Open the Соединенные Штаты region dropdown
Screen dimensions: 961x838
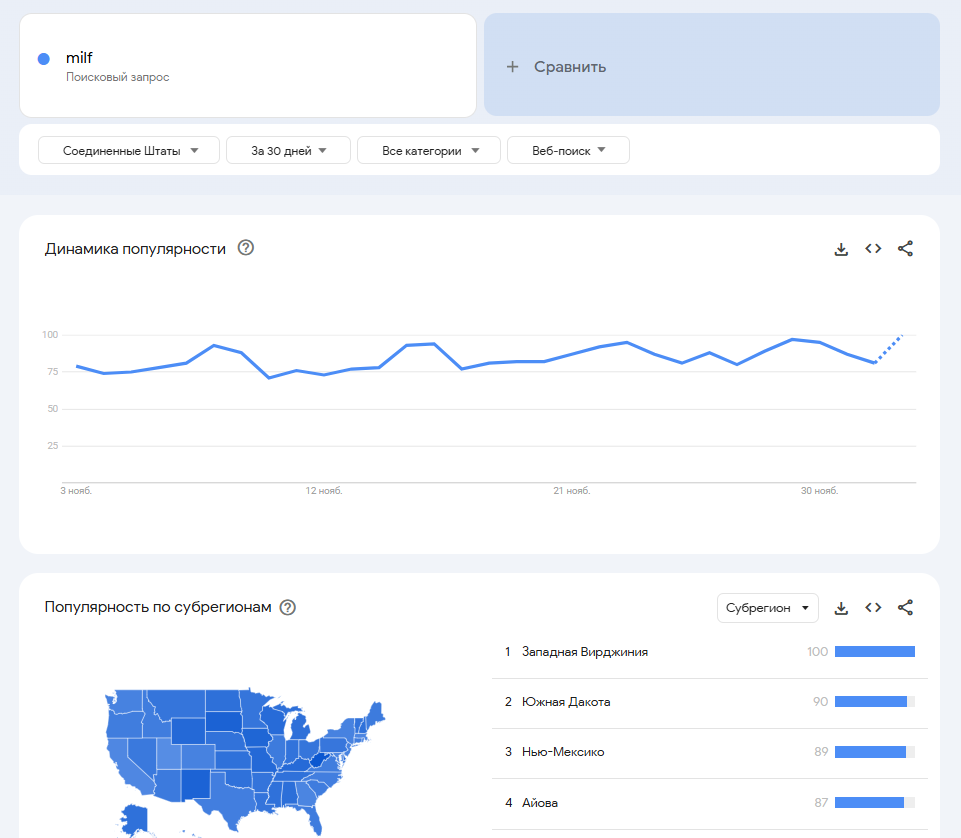[129, 151]
